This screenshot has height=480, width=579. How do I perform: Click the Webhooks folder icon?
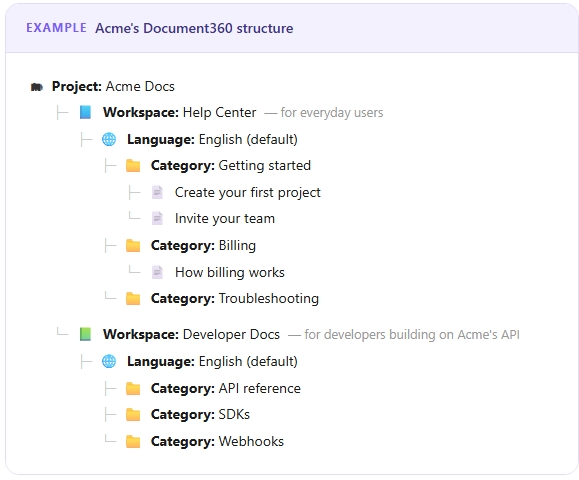(x=133, y=442)
